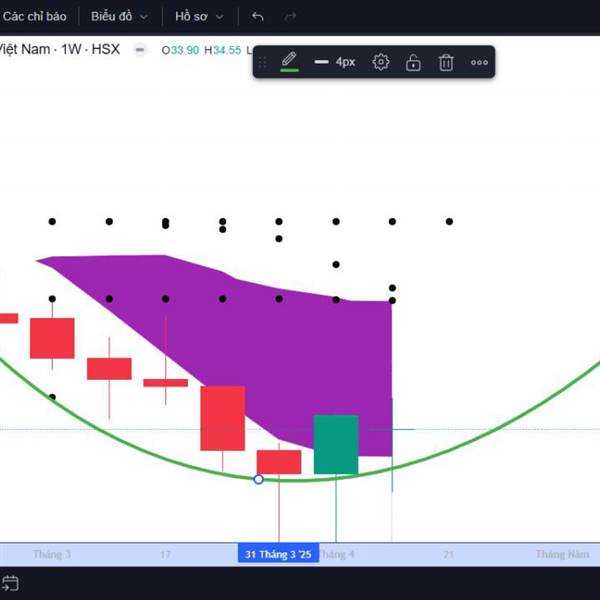Screen dimensions: 600x600
Task: Click the open price value 33.90
Action: 185,50
